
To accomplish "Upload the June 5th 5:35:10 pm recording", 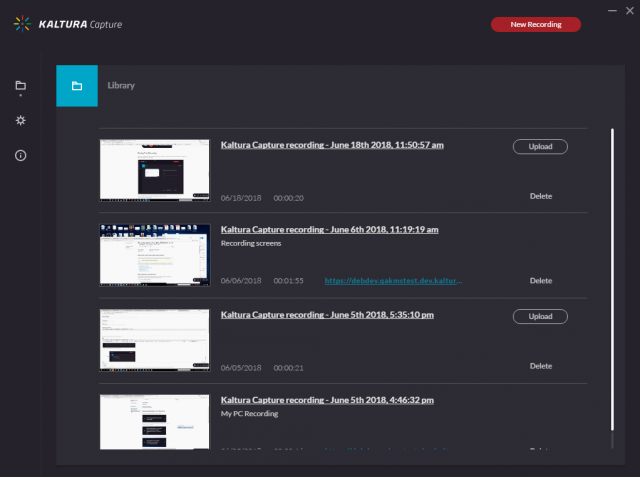I will [x=540, y=316].
